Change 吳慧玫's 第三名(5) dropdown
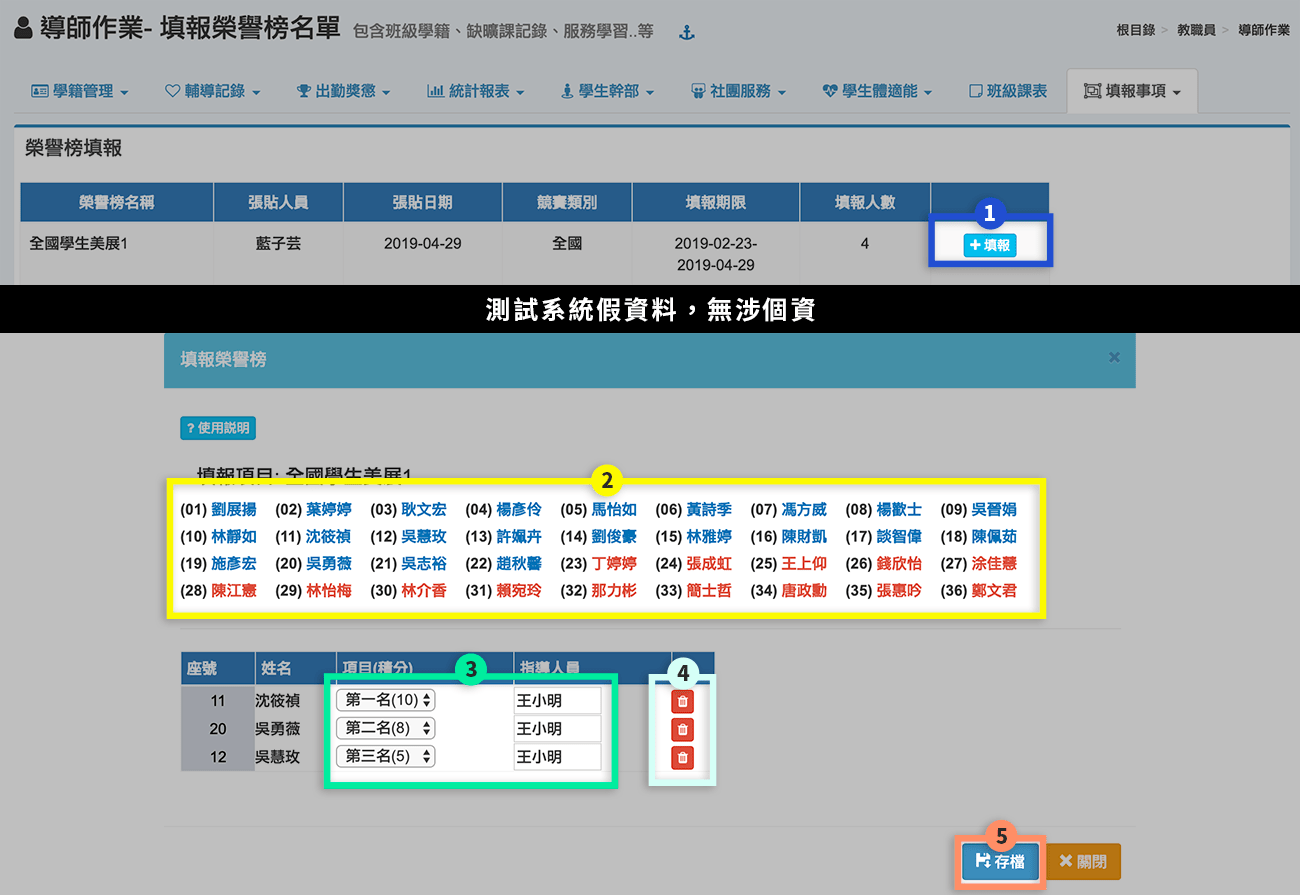 point(386,756)
